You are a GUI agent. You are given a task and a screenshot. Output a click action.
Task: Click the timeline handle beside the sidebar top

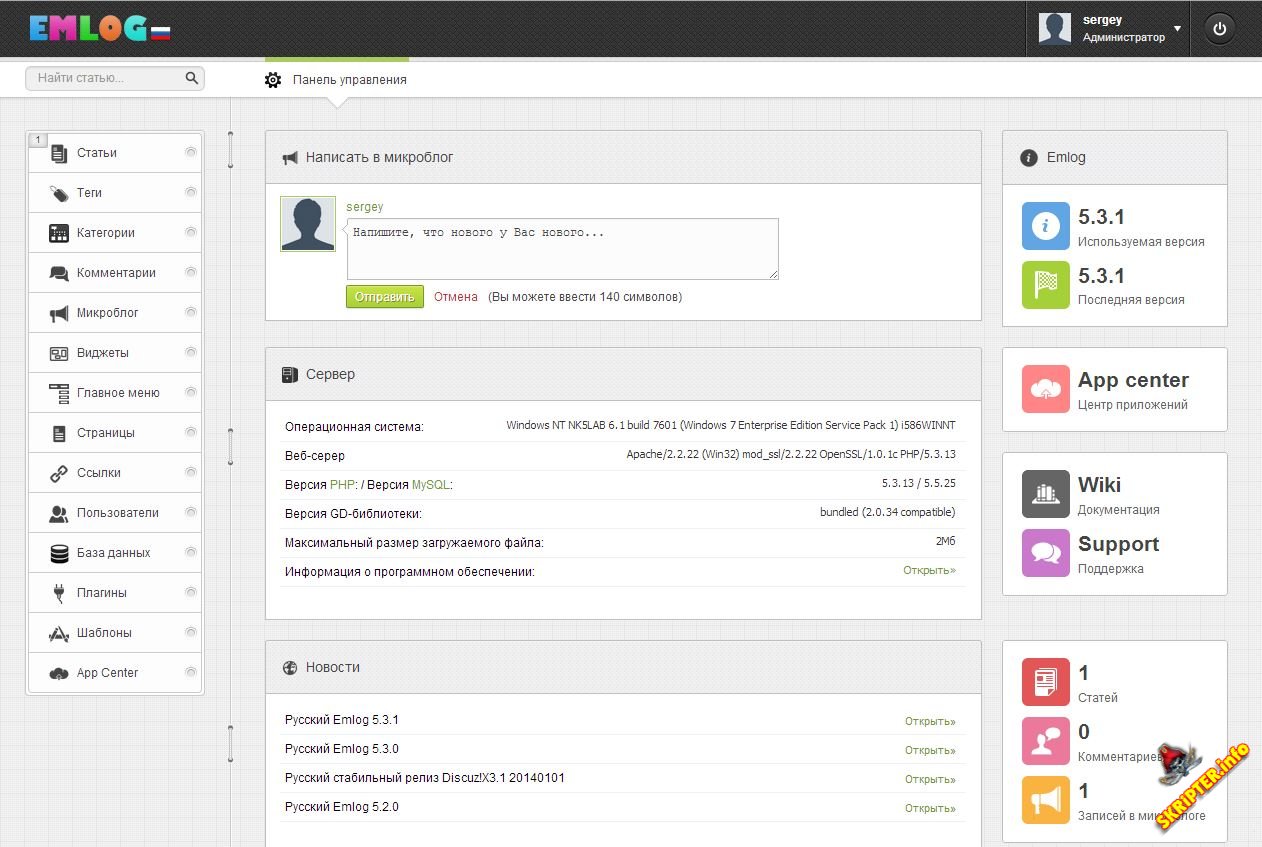click(x=231, y=150)
